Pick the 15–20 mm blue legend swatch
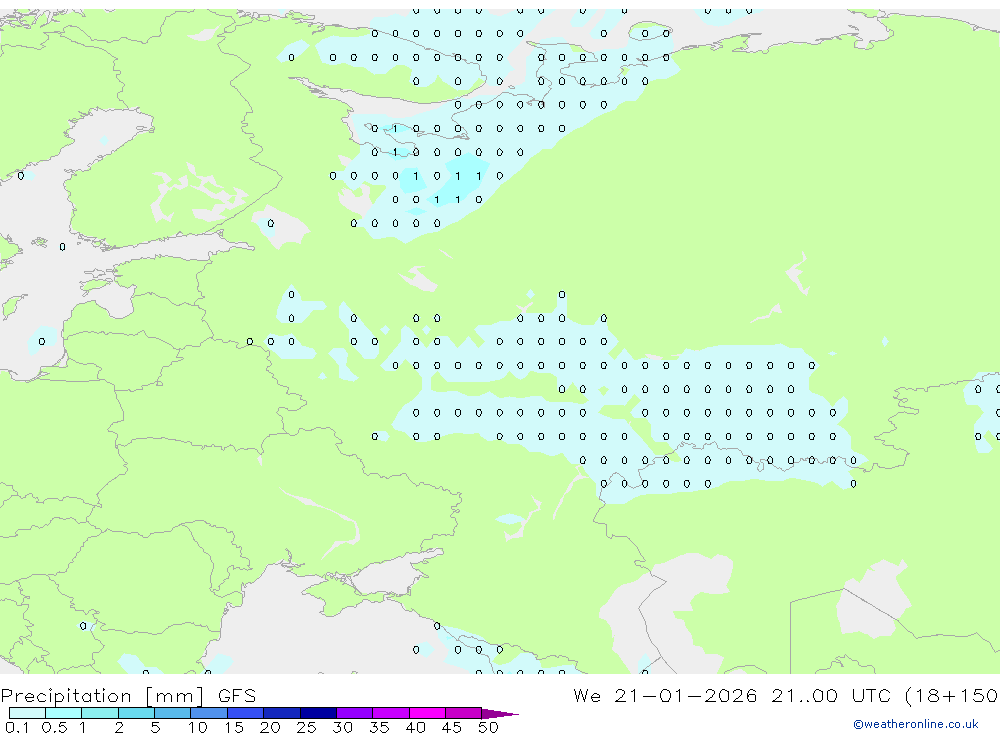The image size is (1000, 733). 246,713
